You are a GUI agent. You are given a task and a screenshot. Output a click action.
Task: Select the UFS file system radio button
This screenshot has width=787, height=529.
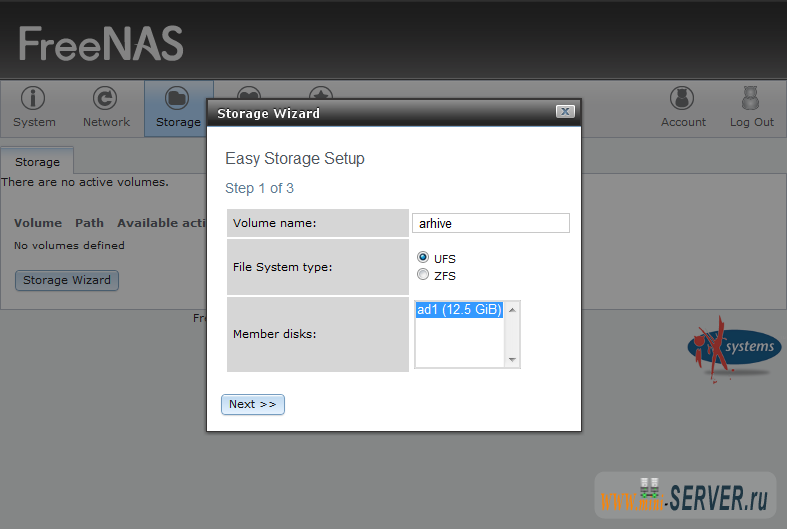(423, 257)
